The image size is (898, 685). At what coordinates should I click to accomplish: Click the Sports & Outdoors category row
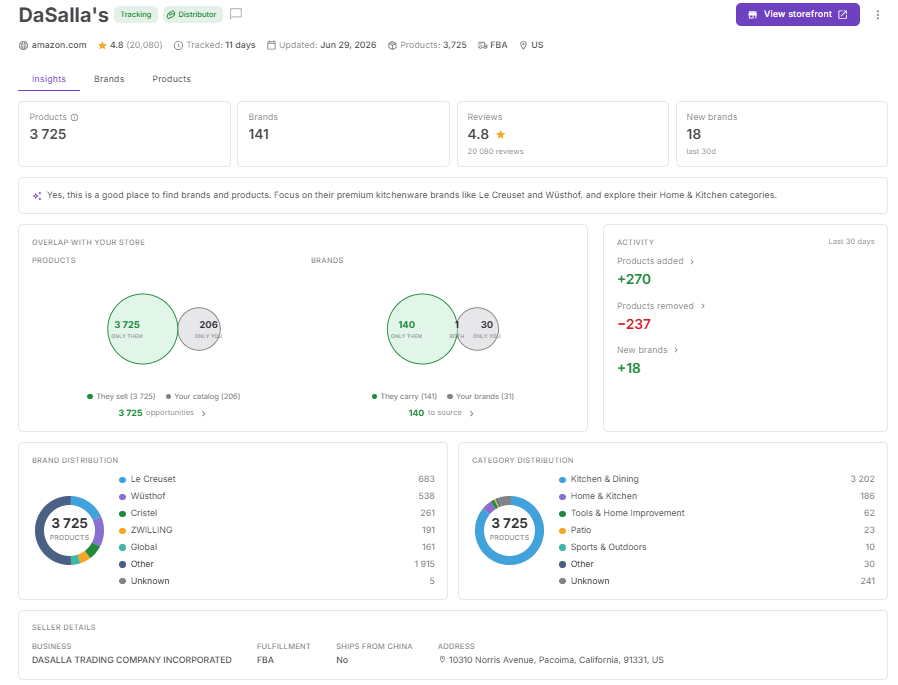coord(716,547)
